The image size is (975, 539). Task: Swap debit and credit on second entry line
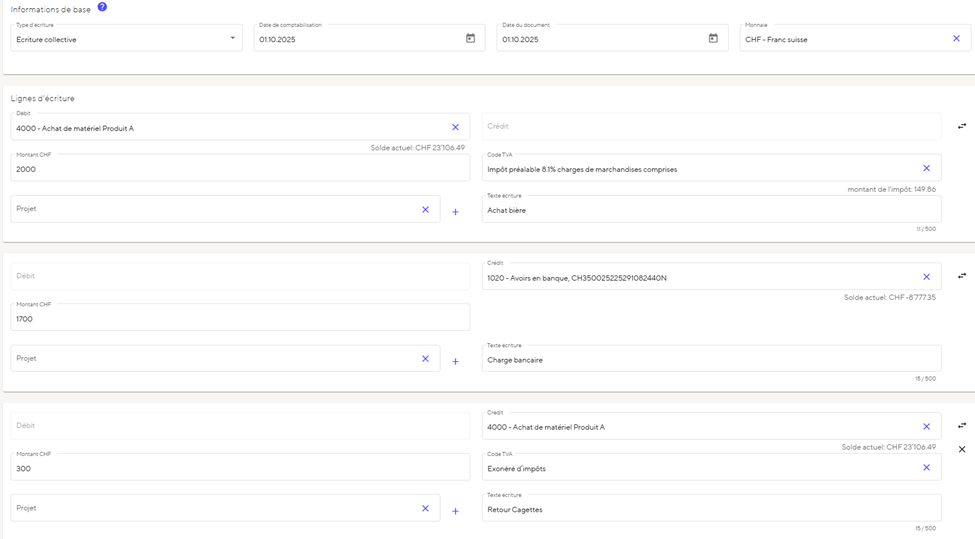[962, 276]
